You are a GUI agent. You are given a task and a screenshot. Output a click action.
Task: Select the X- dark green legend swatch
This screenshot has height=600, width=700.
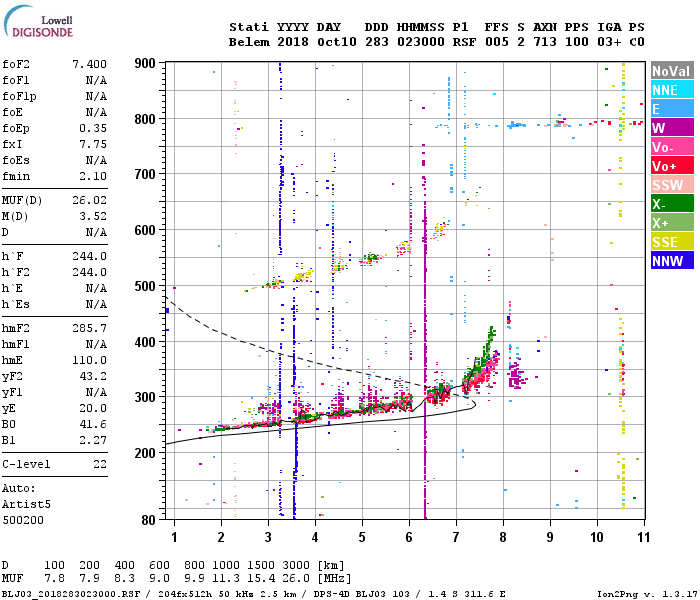click(672, 204)
